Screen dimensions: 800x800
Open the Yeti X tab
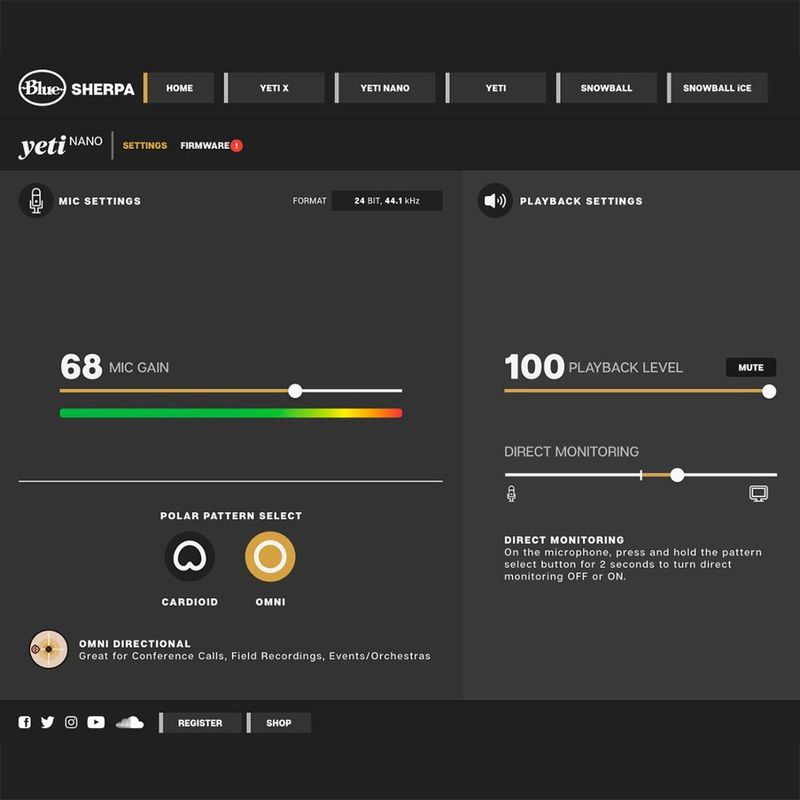274,88
